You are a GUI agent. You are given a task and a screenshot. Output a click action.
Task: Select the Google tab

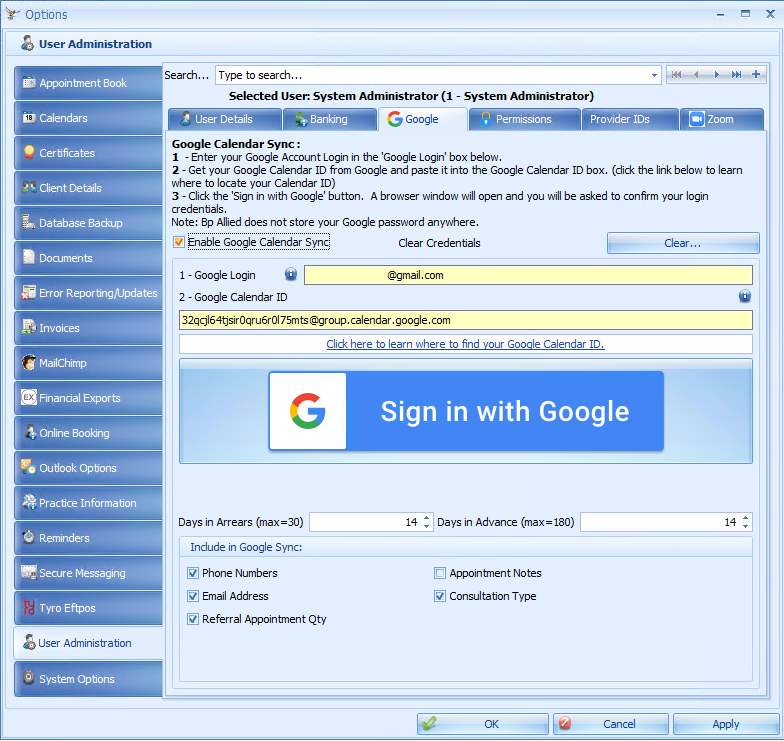click(422, 120)
